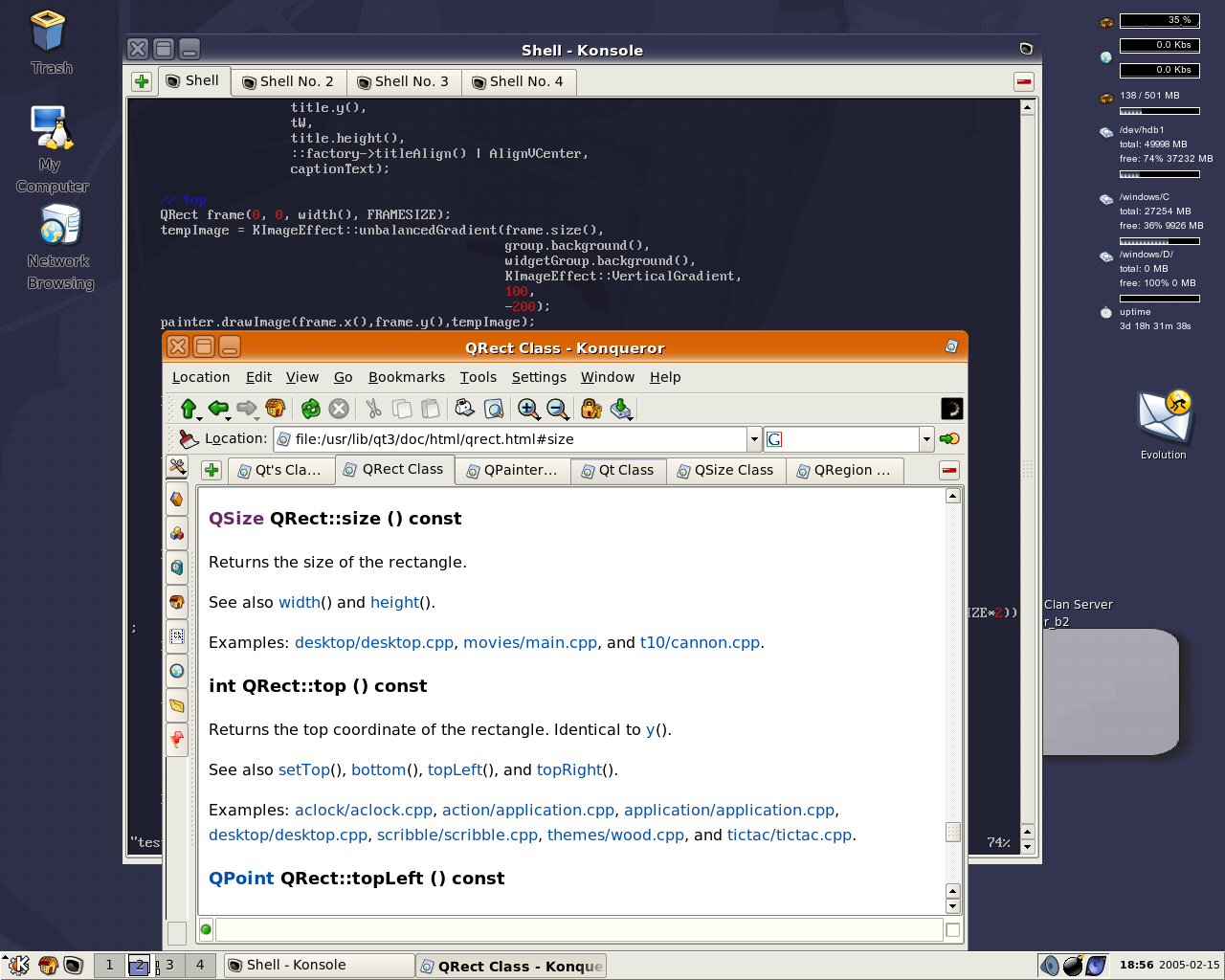Expand the search box dropdown arrow
Viewport: 1225px width, 980px height.
926,439
